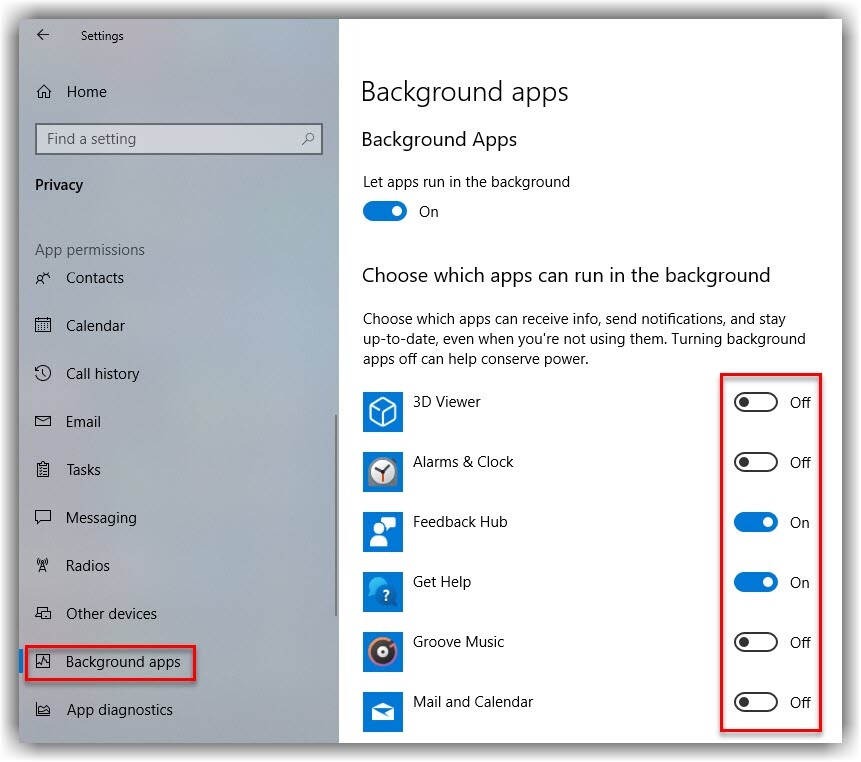Open Contacts privacy settings
Image resolution: width=861 pixels, height=762 pixels.
tap(94, 278)
